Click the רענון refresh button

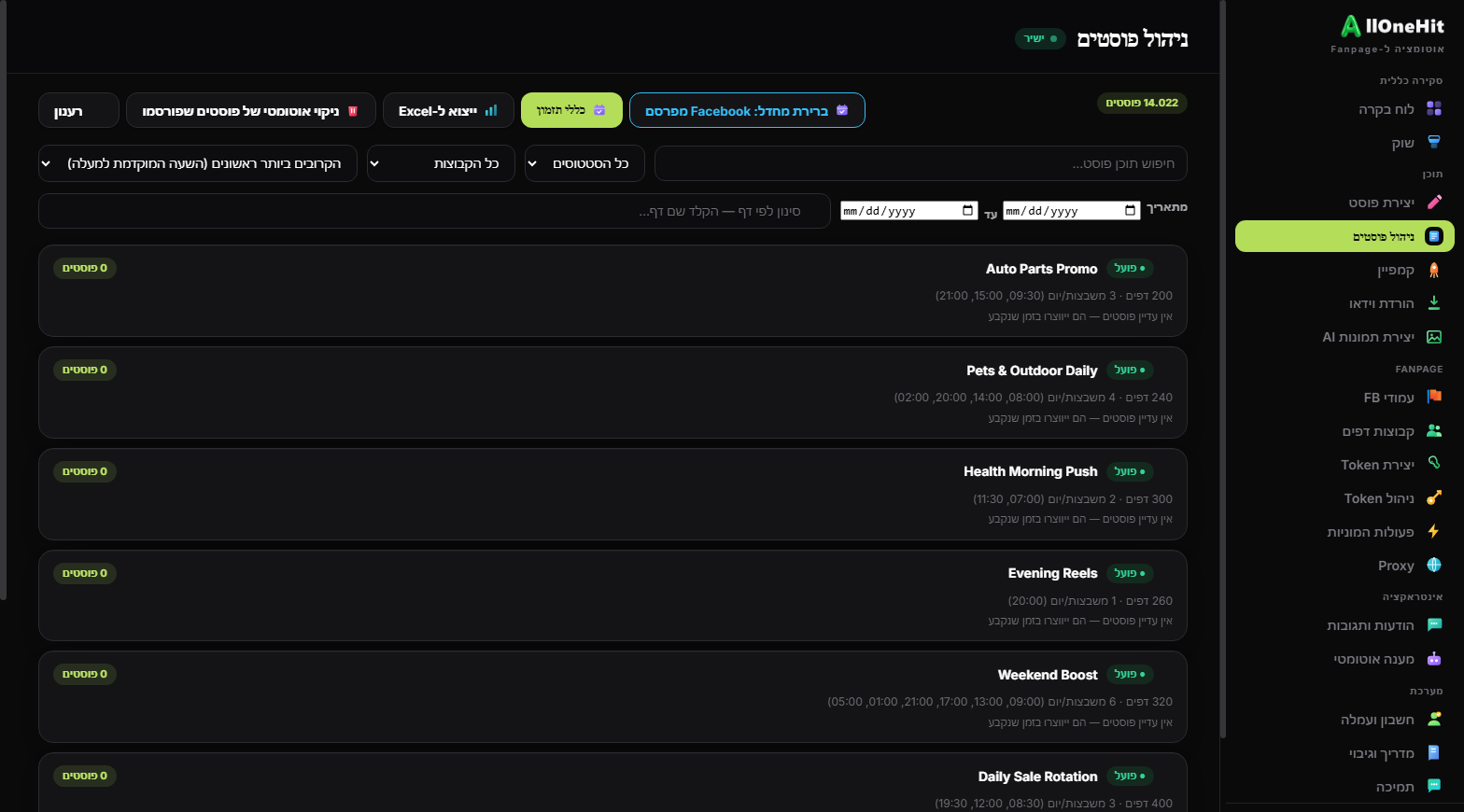pyautogui.click(x=78, y=110)
